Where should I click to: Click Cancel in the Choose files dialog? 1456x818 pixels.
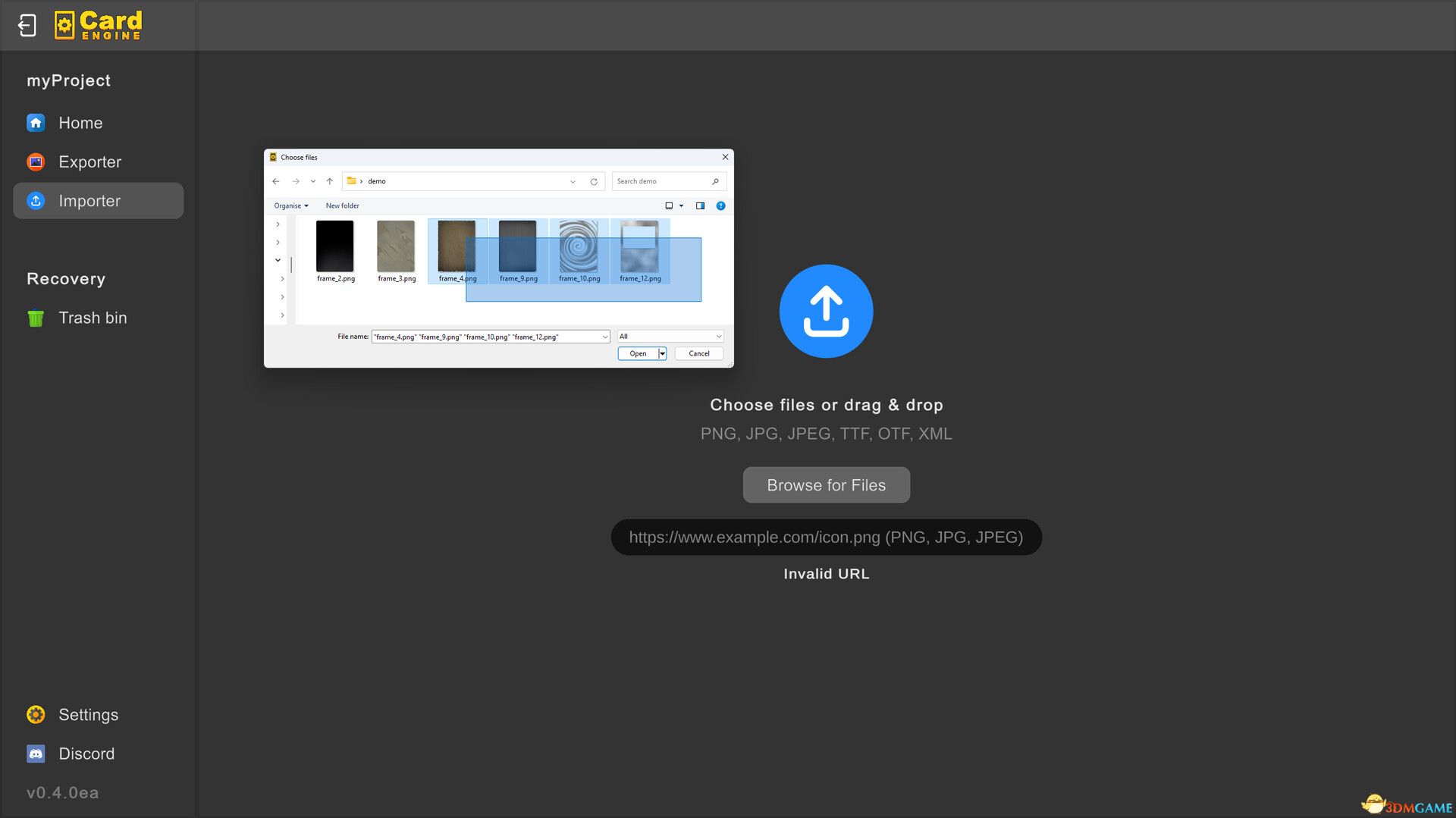click(698, 354)
